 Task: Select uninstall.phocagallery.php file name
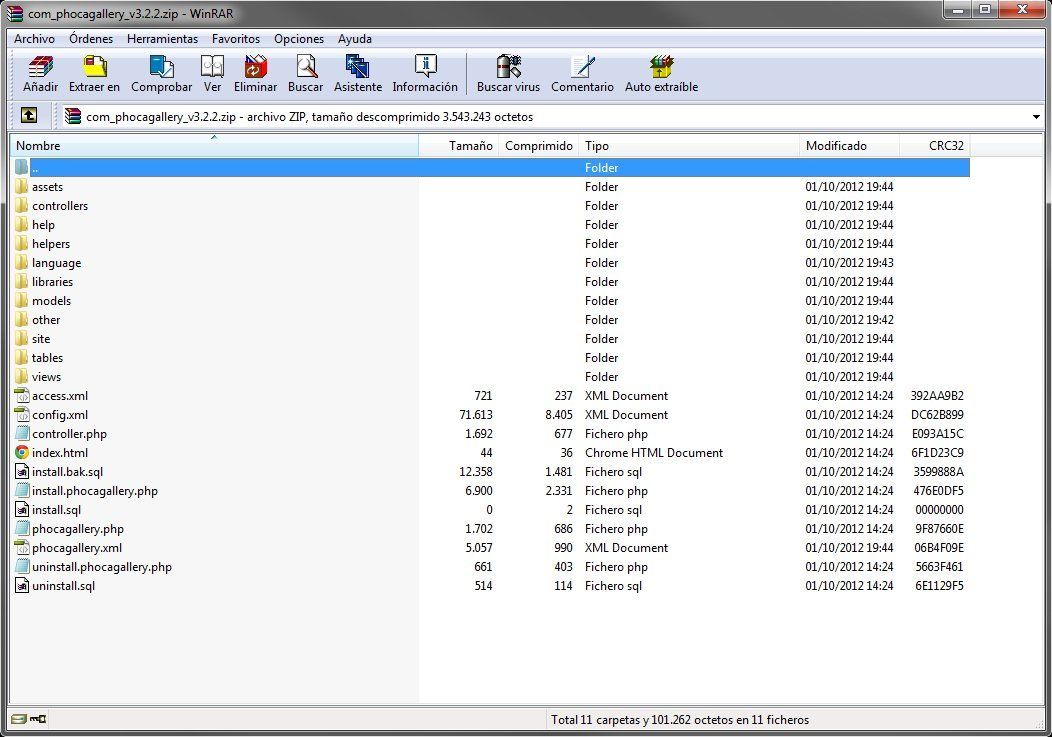coord(102,567)
